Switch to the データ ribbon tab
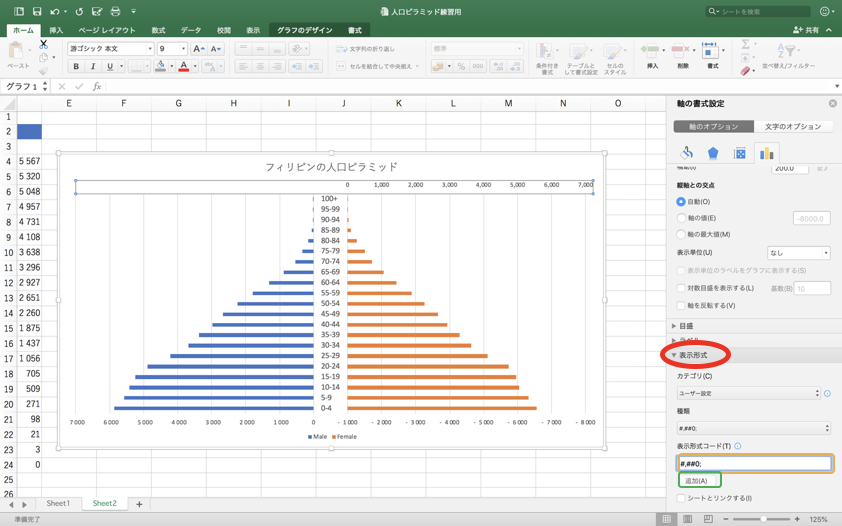This screenshot has width=842, height=526. [x=191, y=31]
